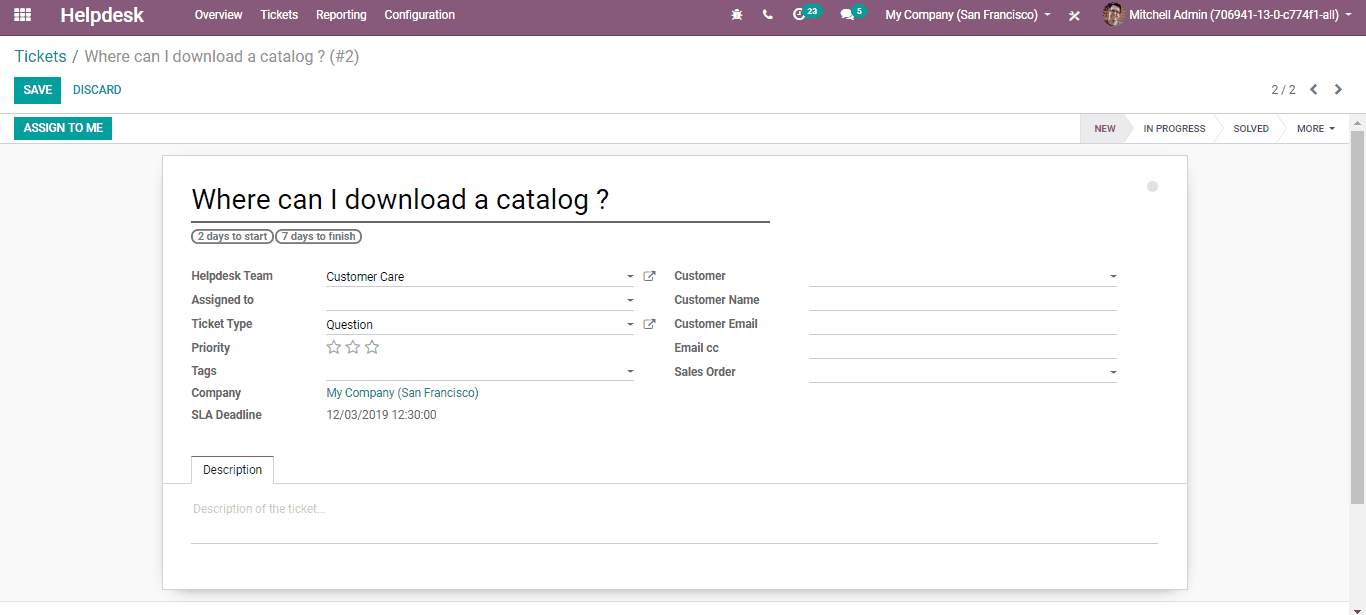Click the 2 / 2 pager counter
The width and height of the screenshot is (1366, 615).
pyautogui.click(x=1283, y=90)
